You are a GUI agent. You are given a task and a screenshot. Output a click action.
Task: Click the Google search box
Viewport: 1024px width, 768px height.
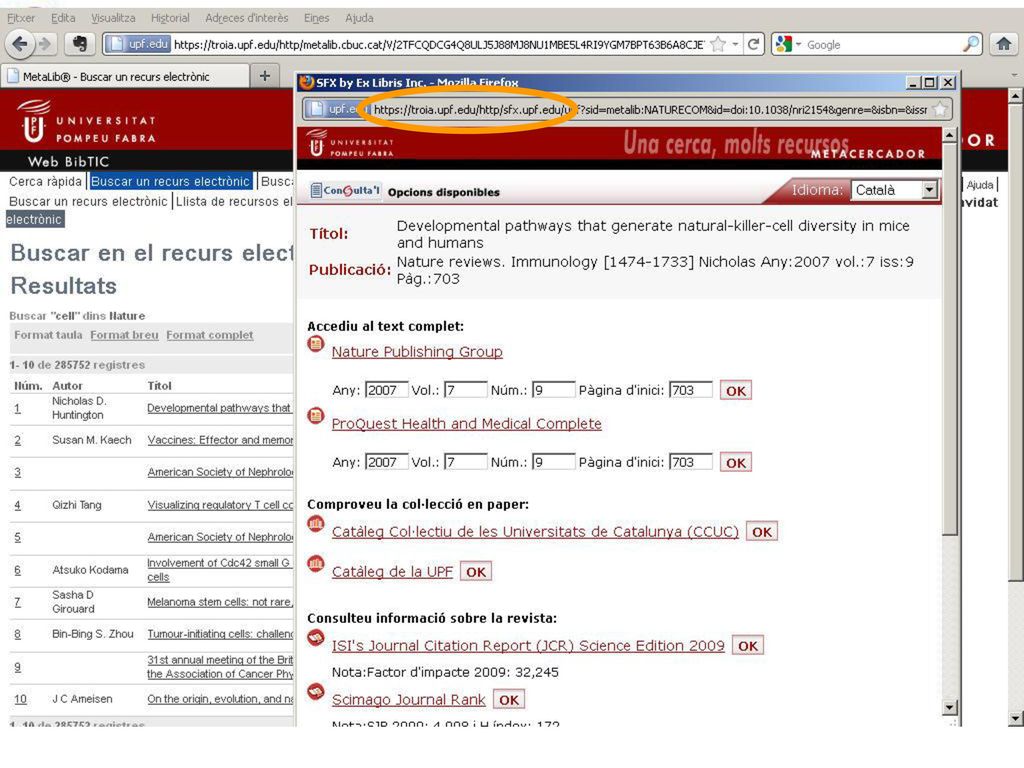coord(882,44)
